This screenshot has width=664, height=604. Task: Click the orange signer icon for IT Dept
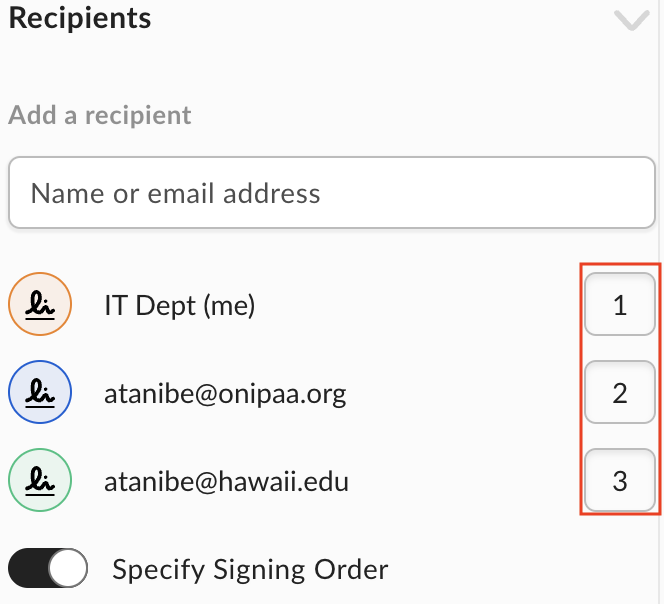tap(40, 304)
